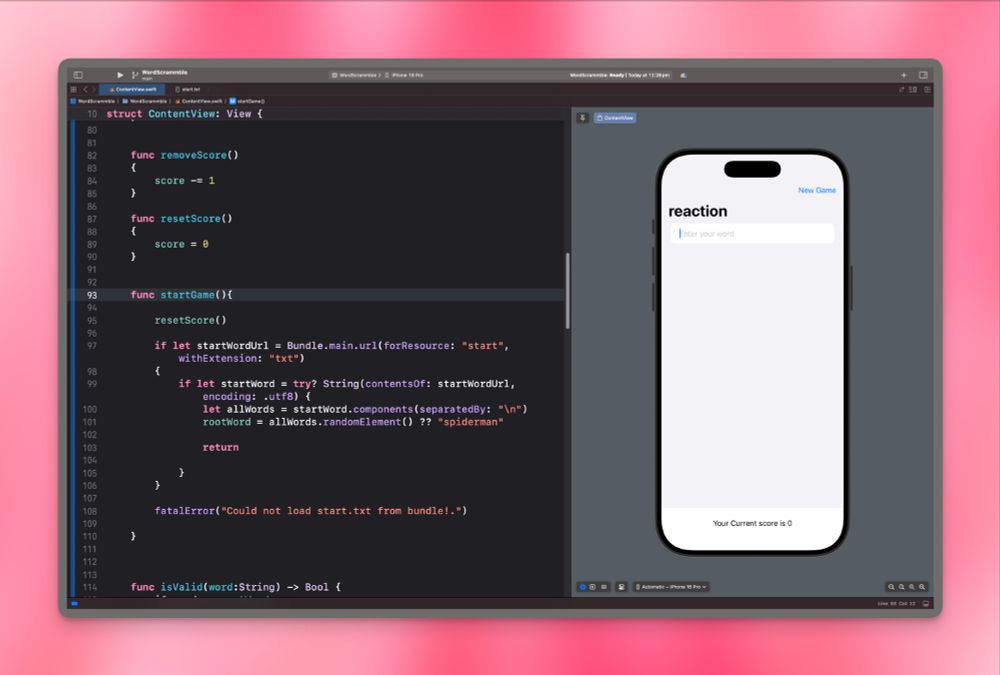The image size is (1000, 675).
Task: Switch to the start.txt tab
Action: pos(188,89)
